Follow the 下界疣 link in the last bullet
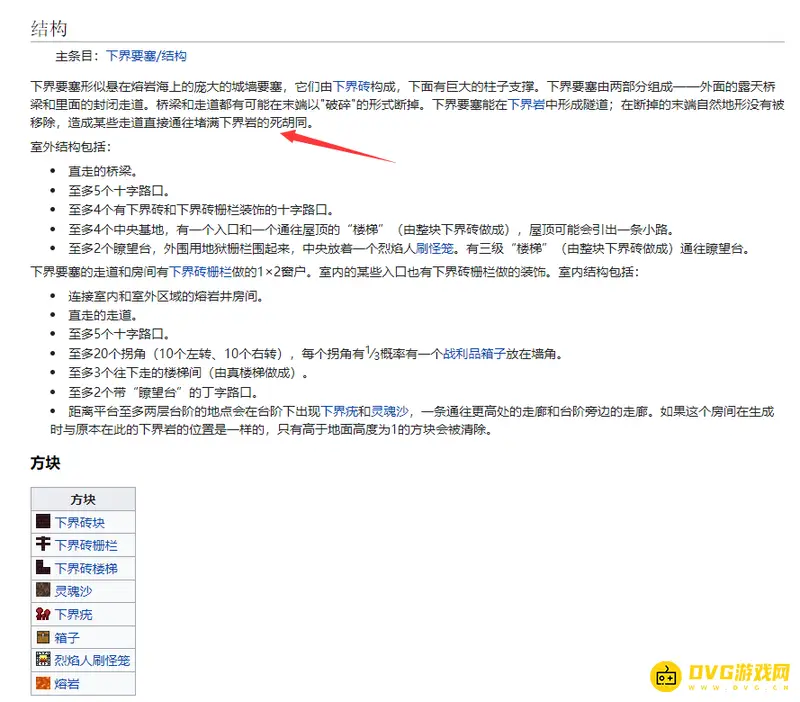The image size is (800, 702). pyautogui.click(x=340, y=412)
